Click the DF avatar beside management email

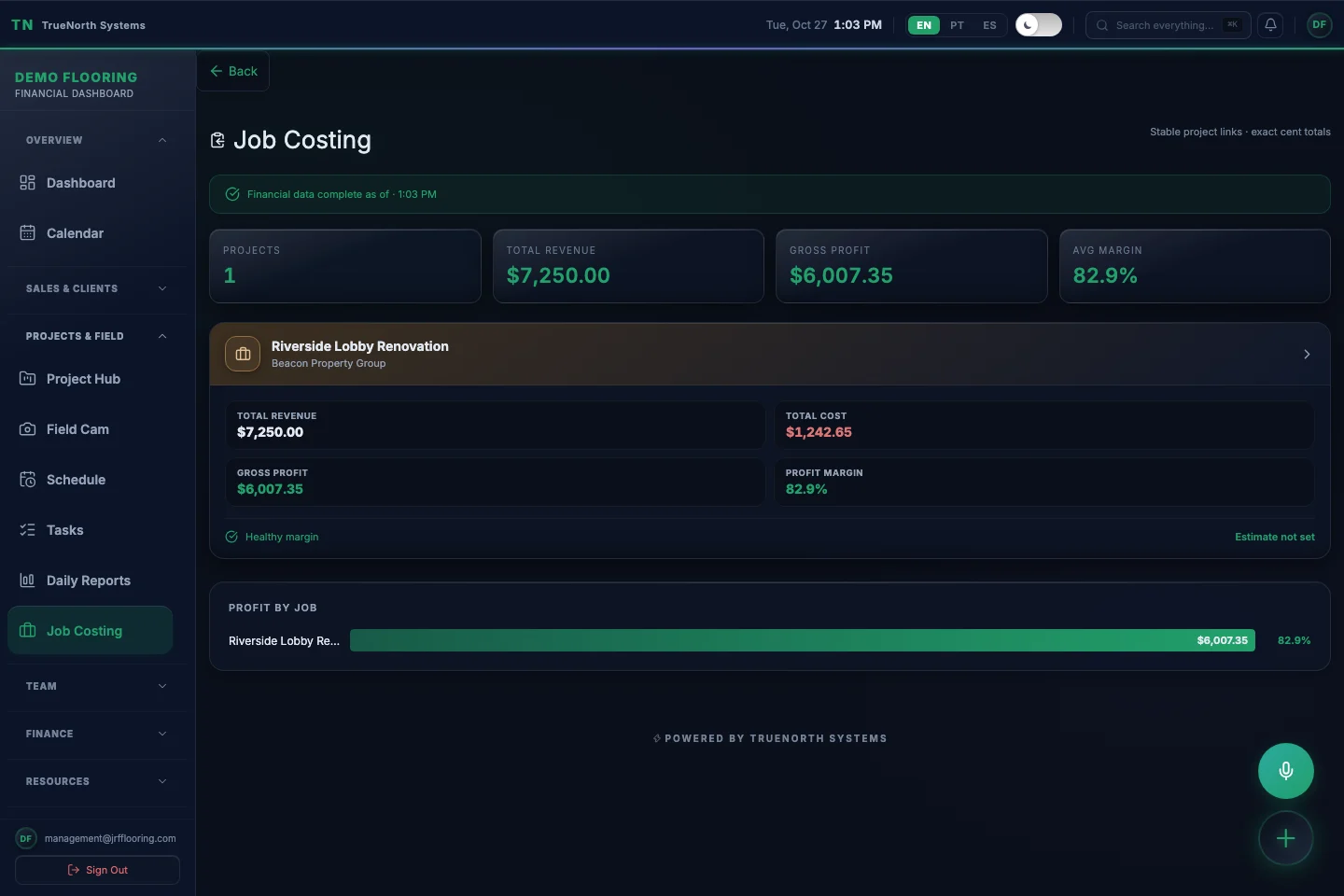(x=26, y=838)
